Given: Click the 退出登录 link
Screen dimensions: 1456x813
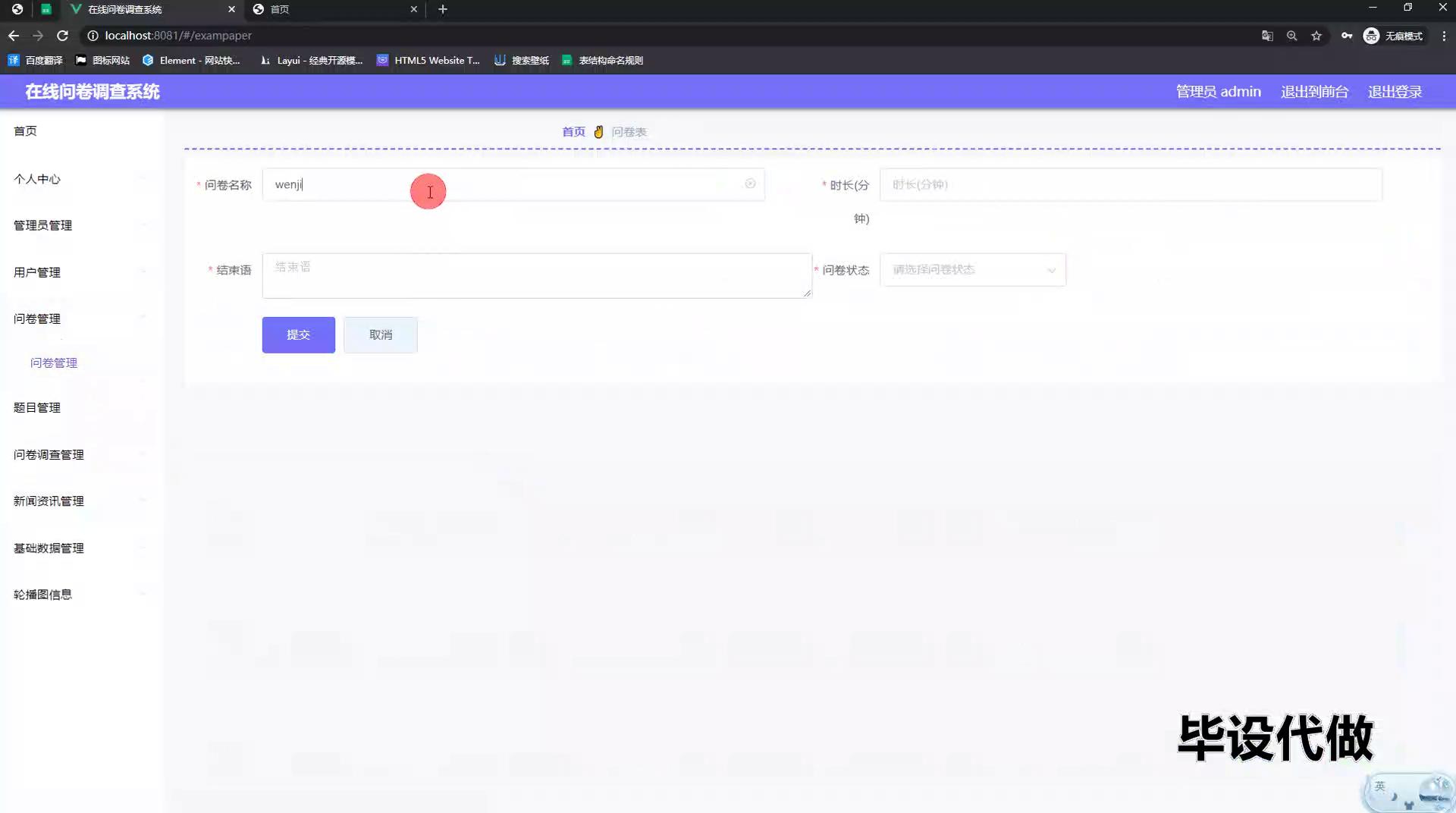Looking at the screenshot, I should click(x=1394, y=92).
